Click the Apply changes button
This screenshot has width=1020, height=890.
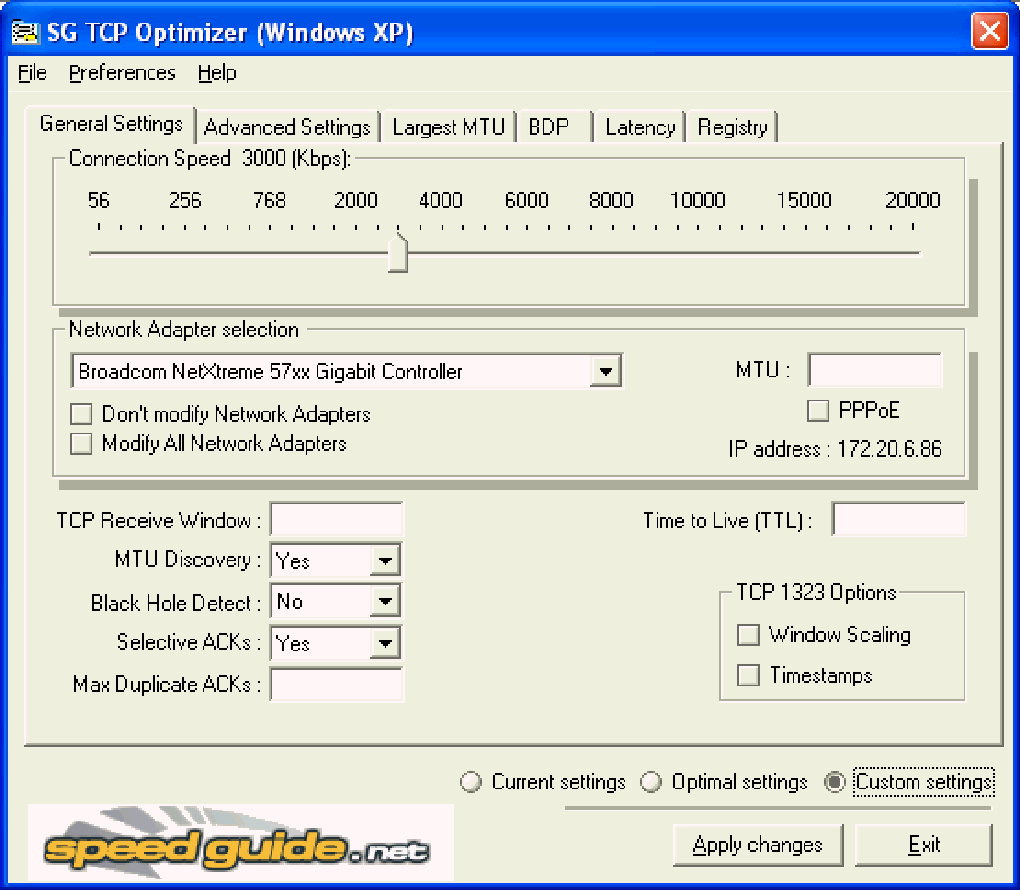pos(757,844)
